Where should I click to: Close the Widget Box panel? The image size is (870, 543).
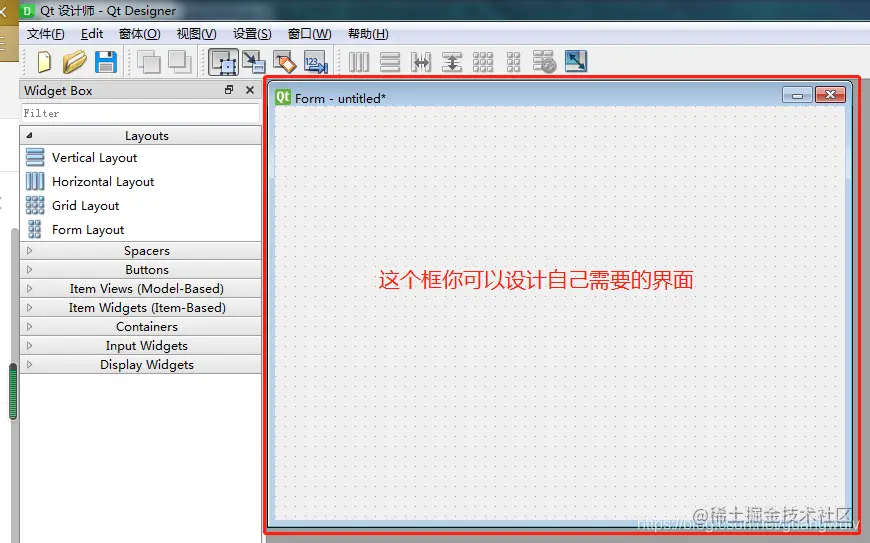tap(250, 90)
